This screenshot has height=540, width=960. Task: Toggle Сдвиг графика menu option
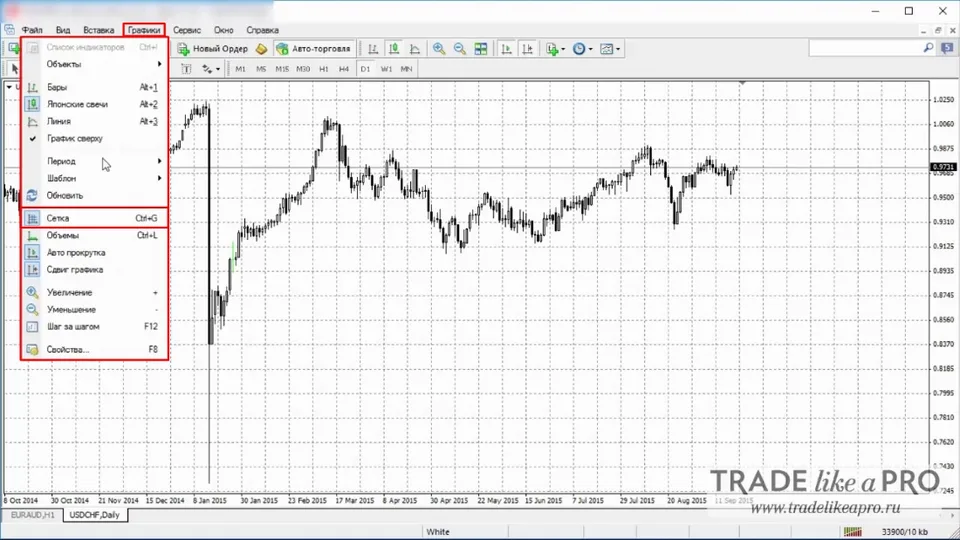[94, 269]
